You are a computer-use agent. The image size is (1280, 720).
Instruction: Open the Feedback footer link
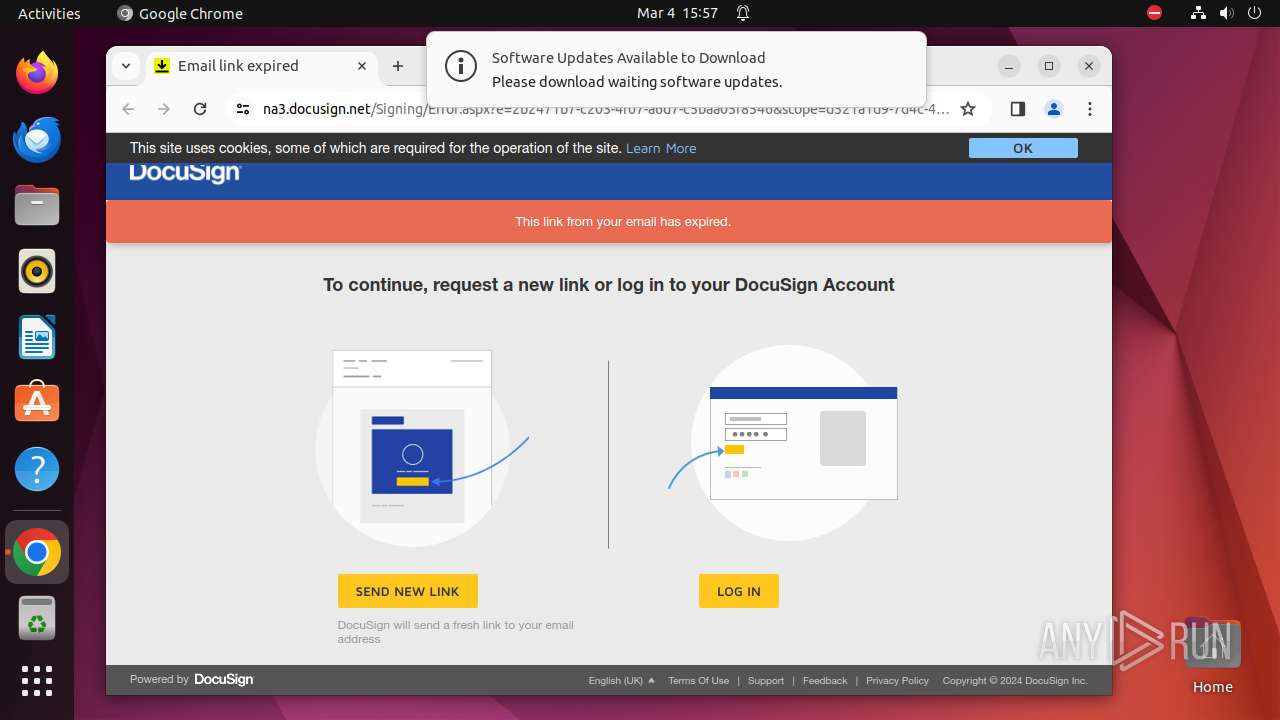click(825, 680)
